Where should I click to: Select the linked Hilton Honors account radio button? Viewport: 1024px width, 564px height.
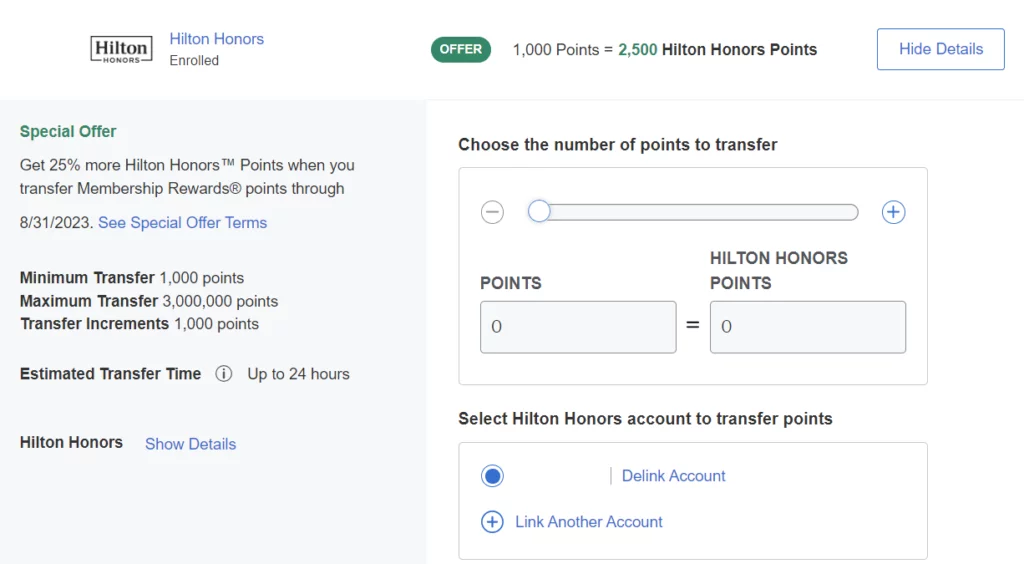(x=492, y=476)
